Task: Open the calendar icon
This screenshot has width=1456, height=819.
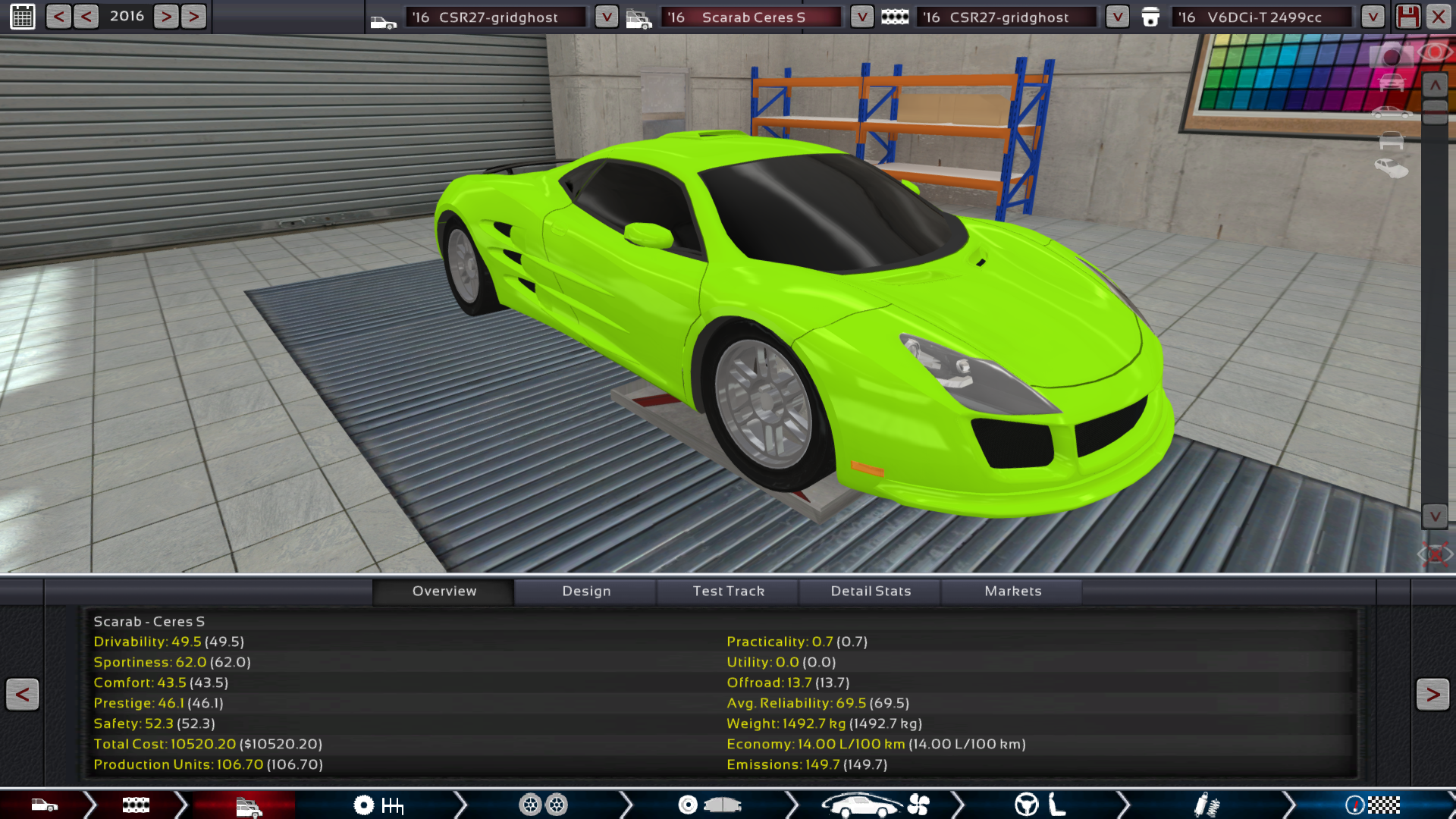Action: (x=23, y=17)
